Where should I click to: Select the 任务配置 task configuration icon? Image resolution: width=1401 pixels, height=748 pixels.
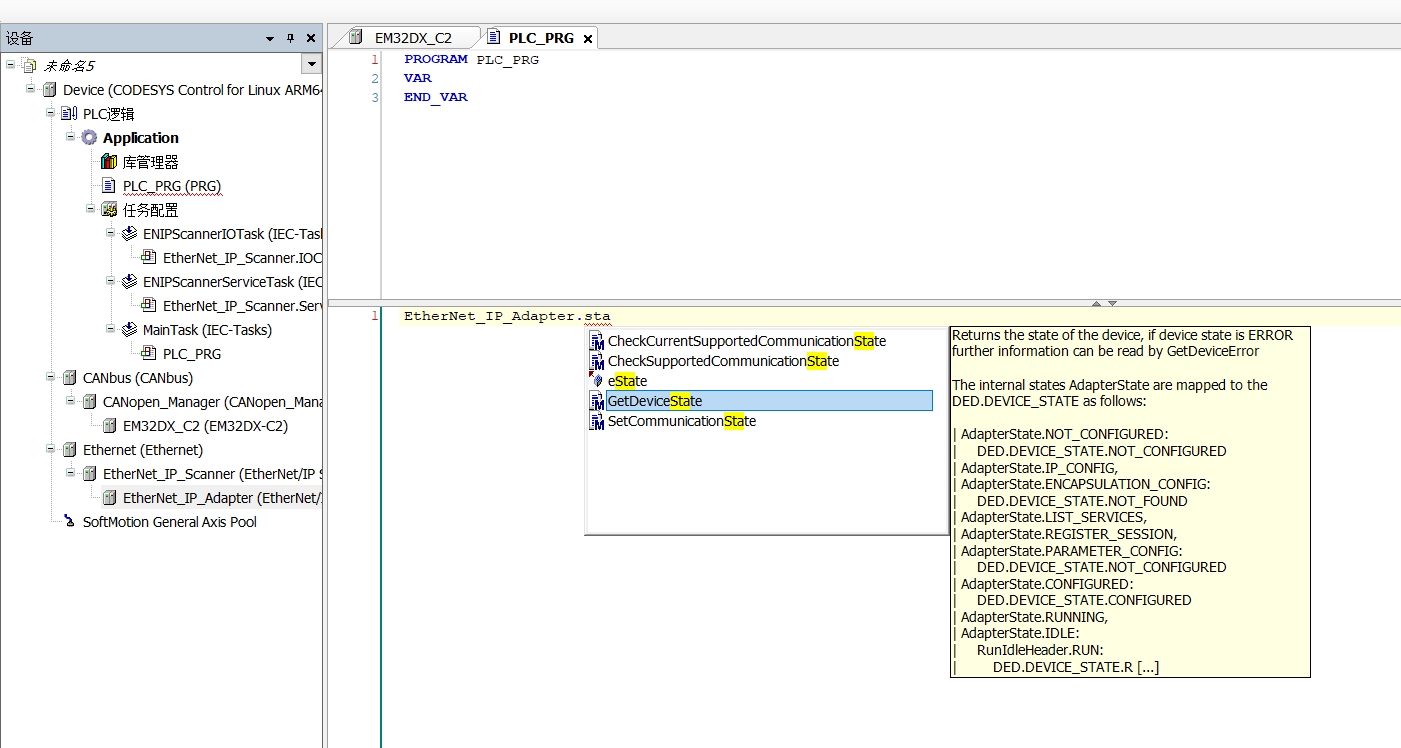pos(109,210)
